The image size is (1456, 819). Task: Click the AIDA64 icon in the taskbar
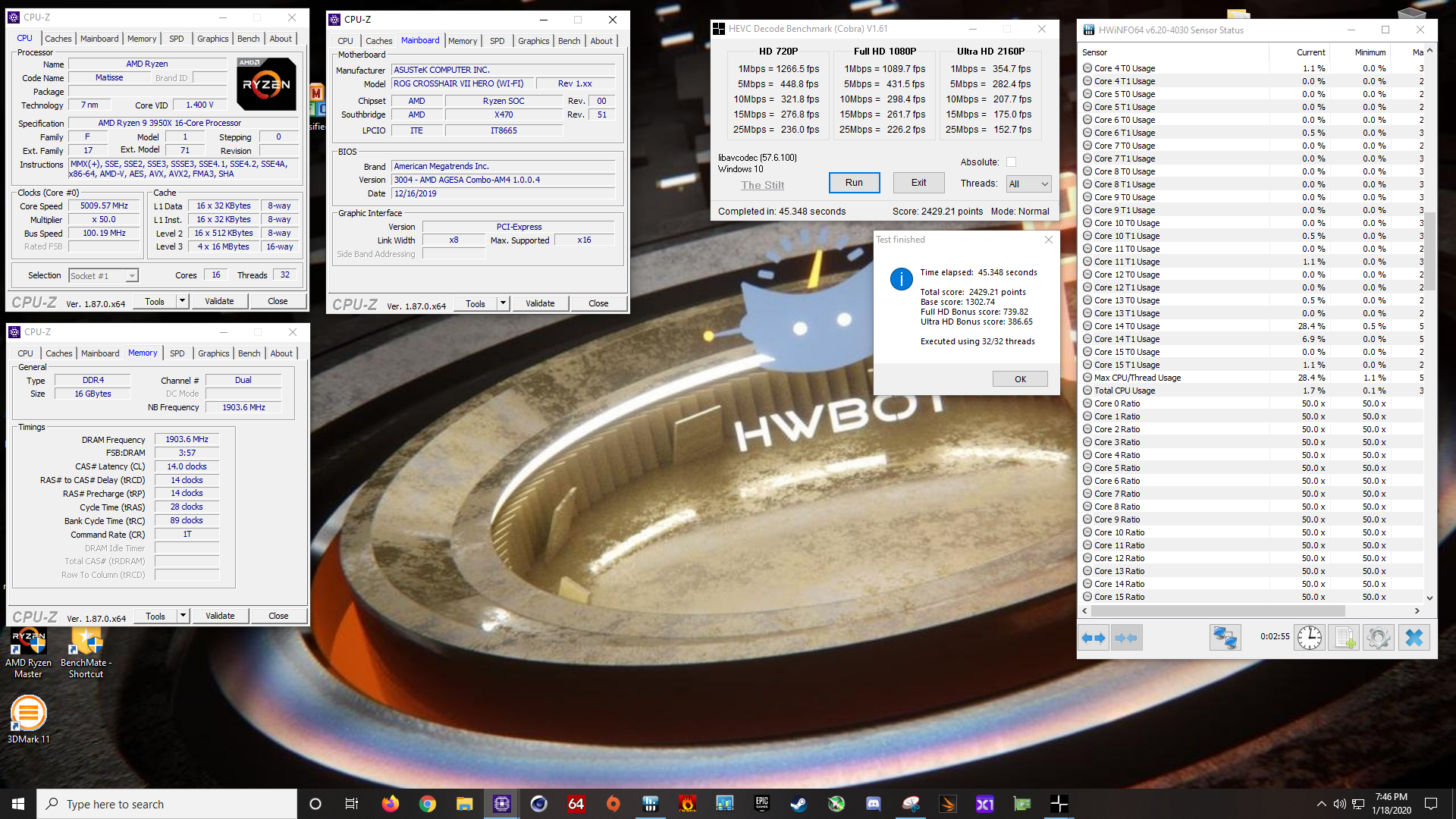click(576, 804)
